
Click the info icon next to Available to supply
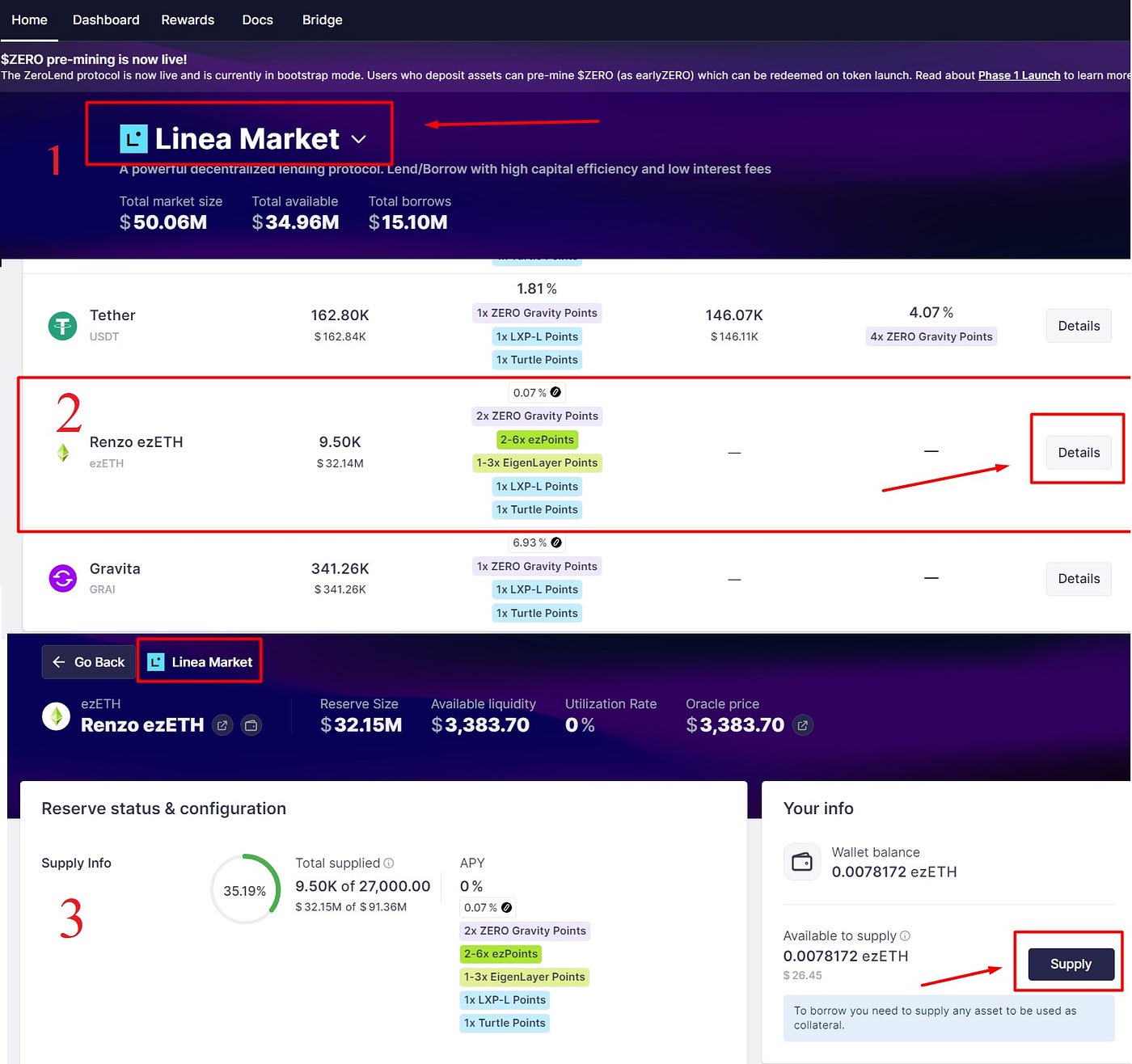(905, 935)
